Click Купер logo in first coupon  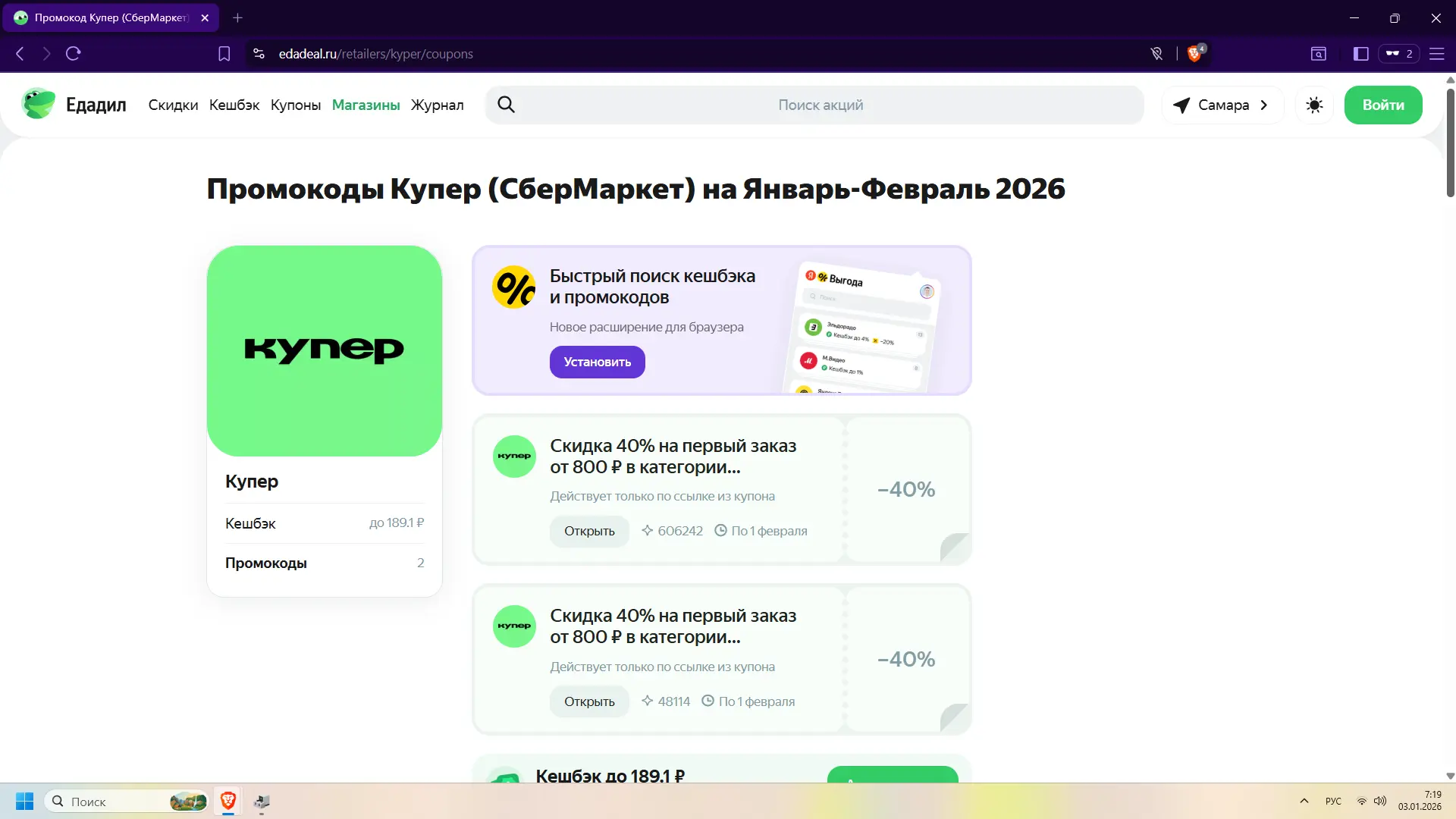(514, 457)
